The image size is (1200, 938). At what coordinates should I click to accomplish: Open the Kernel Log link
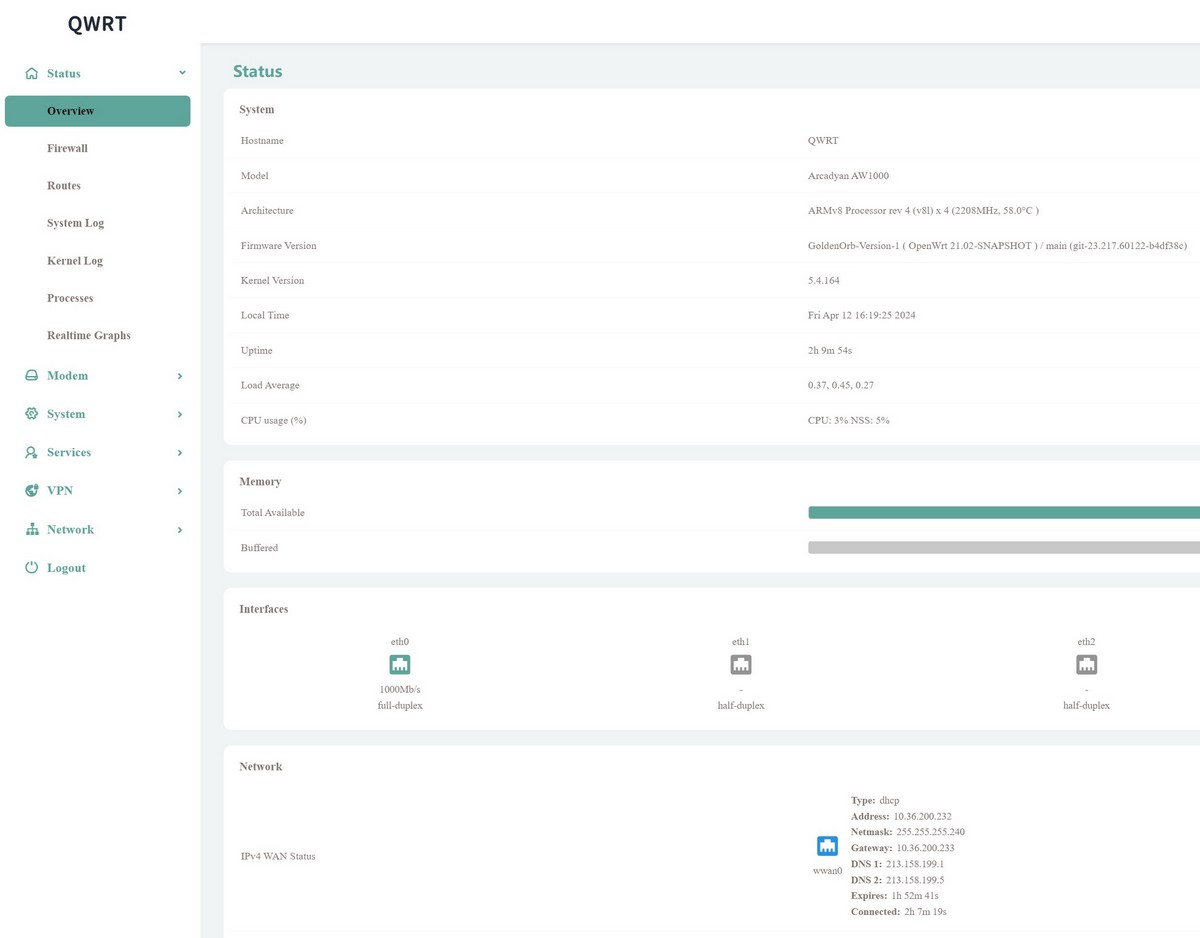(75, 261)
